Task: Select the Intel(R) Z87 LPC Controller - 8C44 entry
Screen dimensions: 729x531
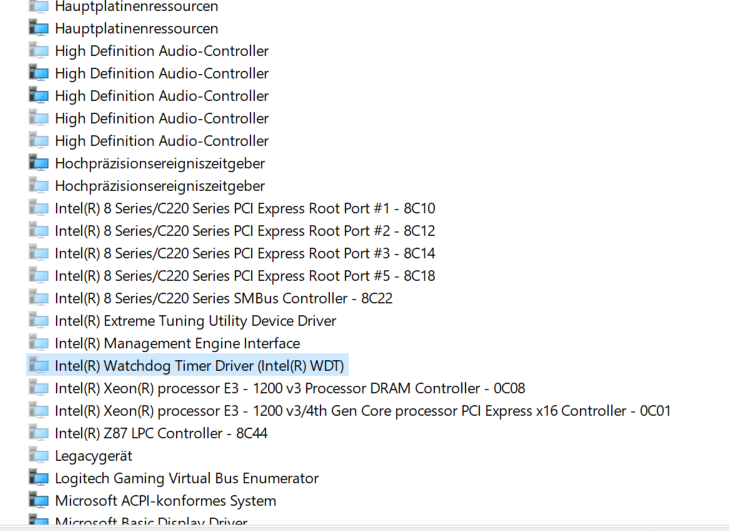Action: 161,433
